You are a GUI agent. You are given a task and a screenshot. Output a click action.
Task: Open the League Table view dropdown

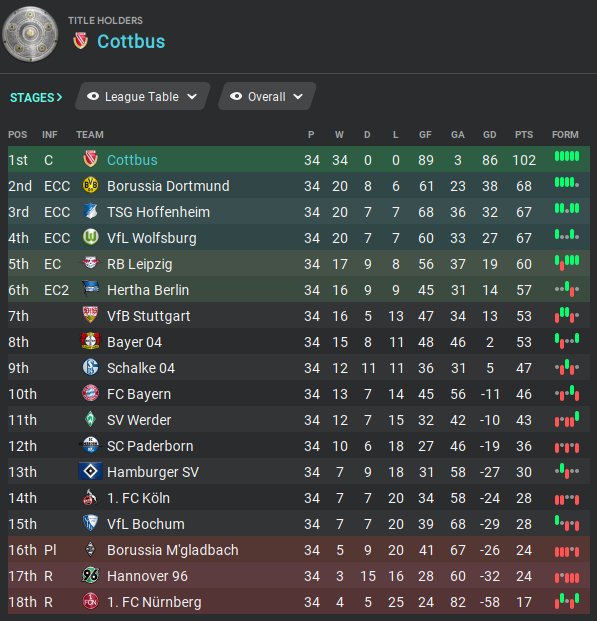[x=143, y=96]
